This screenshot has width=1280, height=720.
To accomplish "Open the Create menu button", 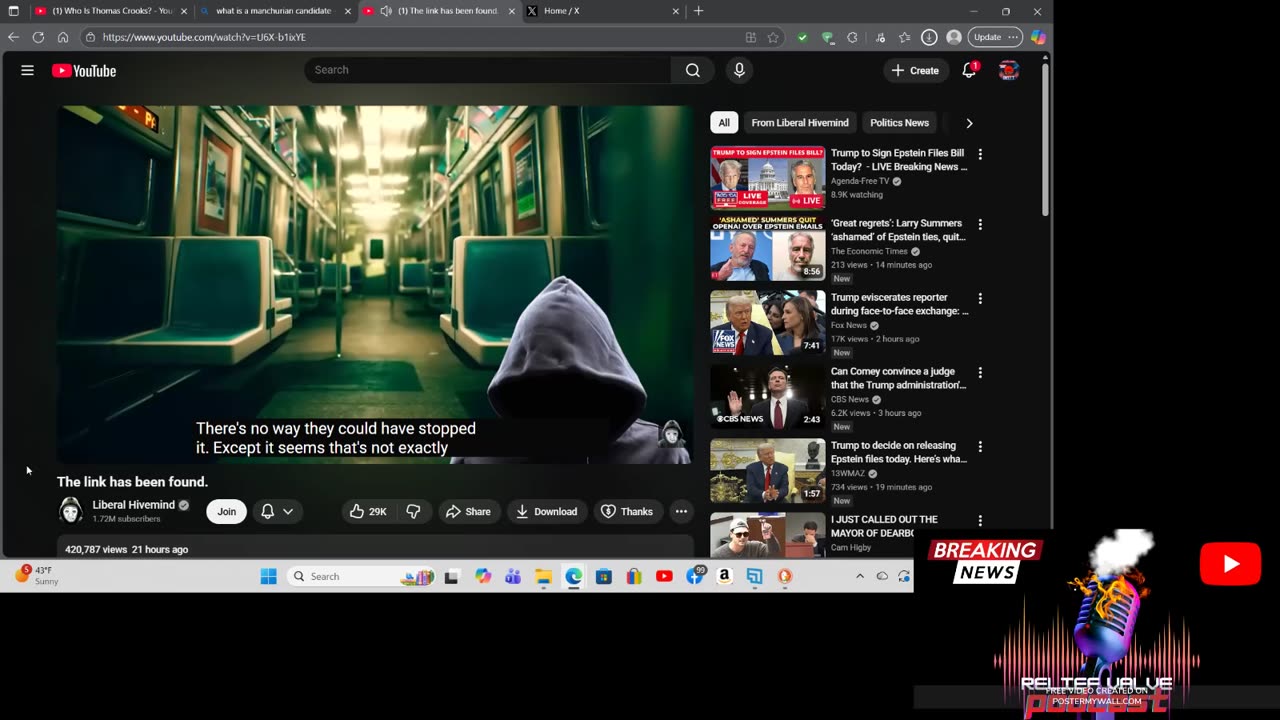I will [x=915, y=70].
